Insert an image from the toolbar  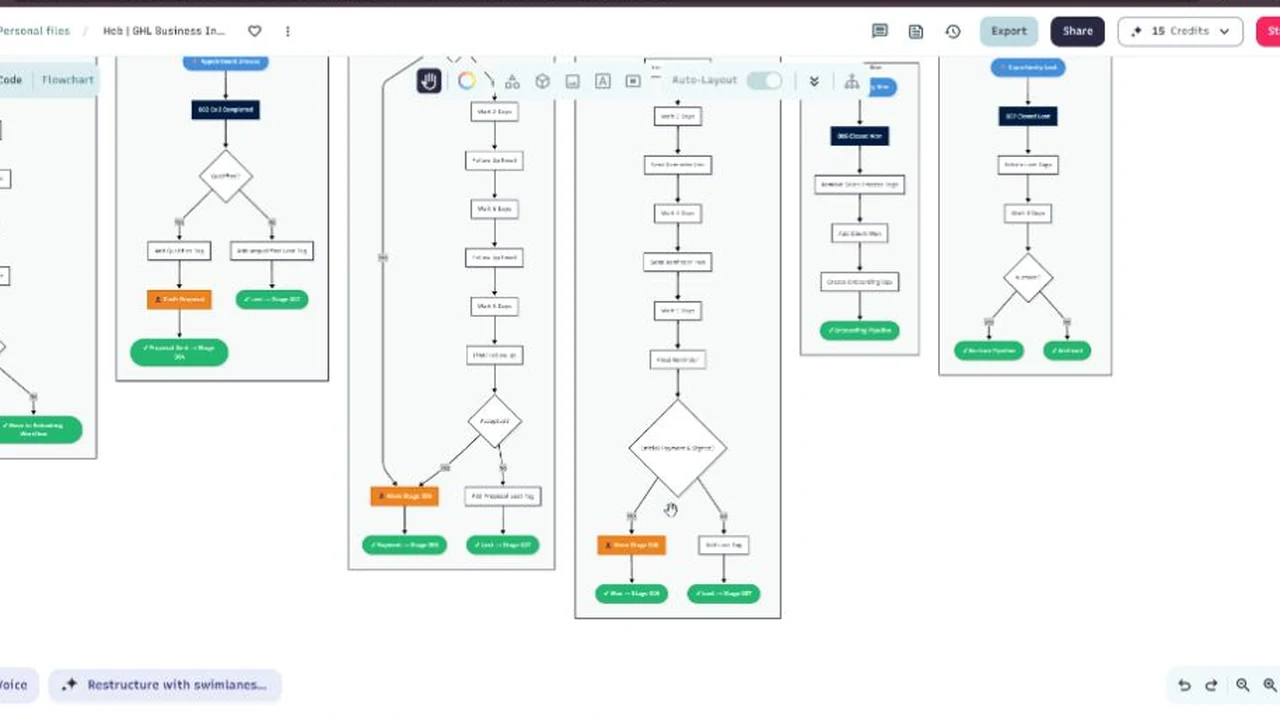[572, 81]
